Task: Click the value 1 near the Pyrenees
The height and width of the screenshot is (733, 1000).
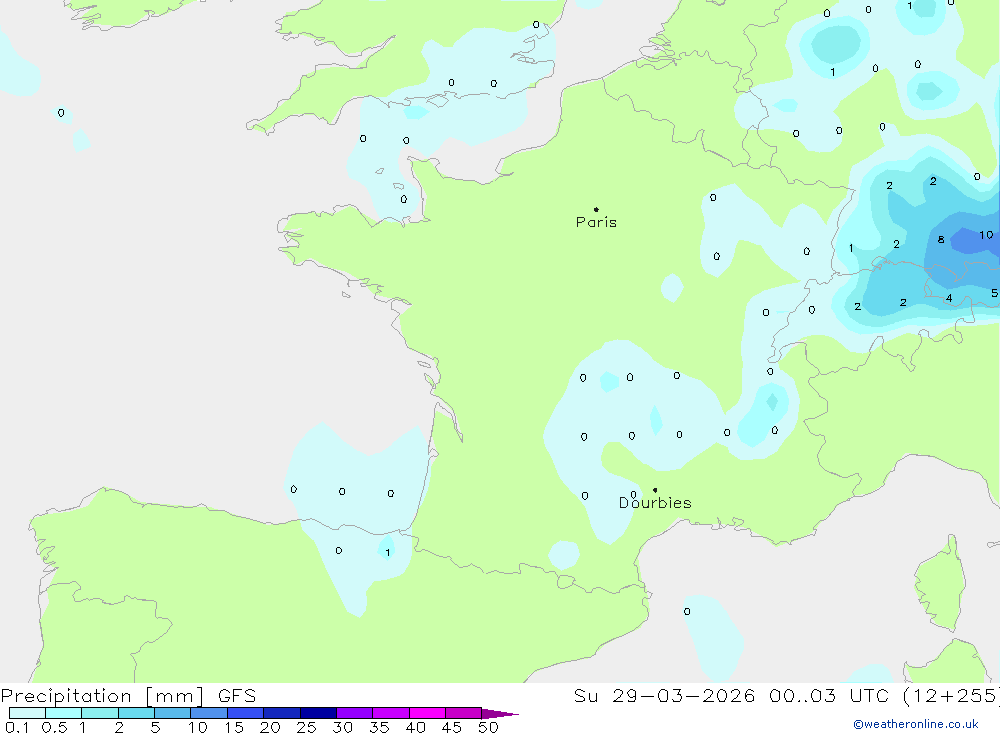Action: (x=387, y=553)
